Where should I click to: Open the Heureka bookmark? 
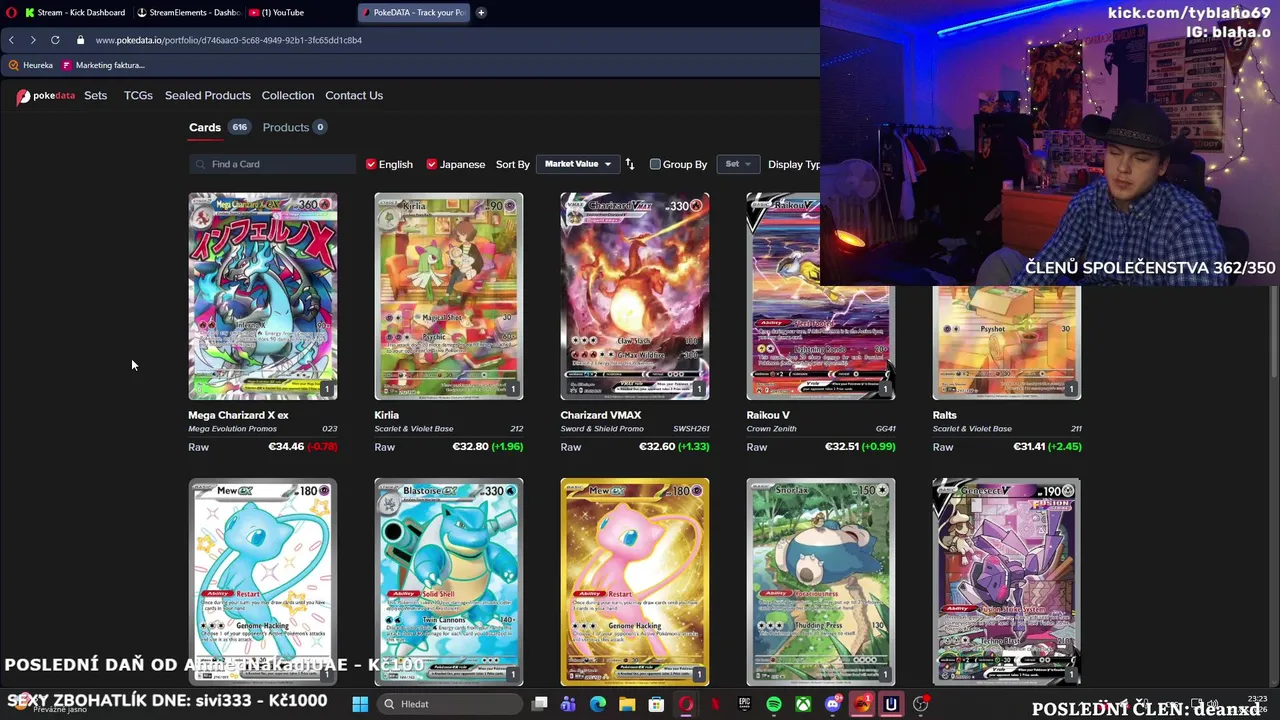click(30, 65)
